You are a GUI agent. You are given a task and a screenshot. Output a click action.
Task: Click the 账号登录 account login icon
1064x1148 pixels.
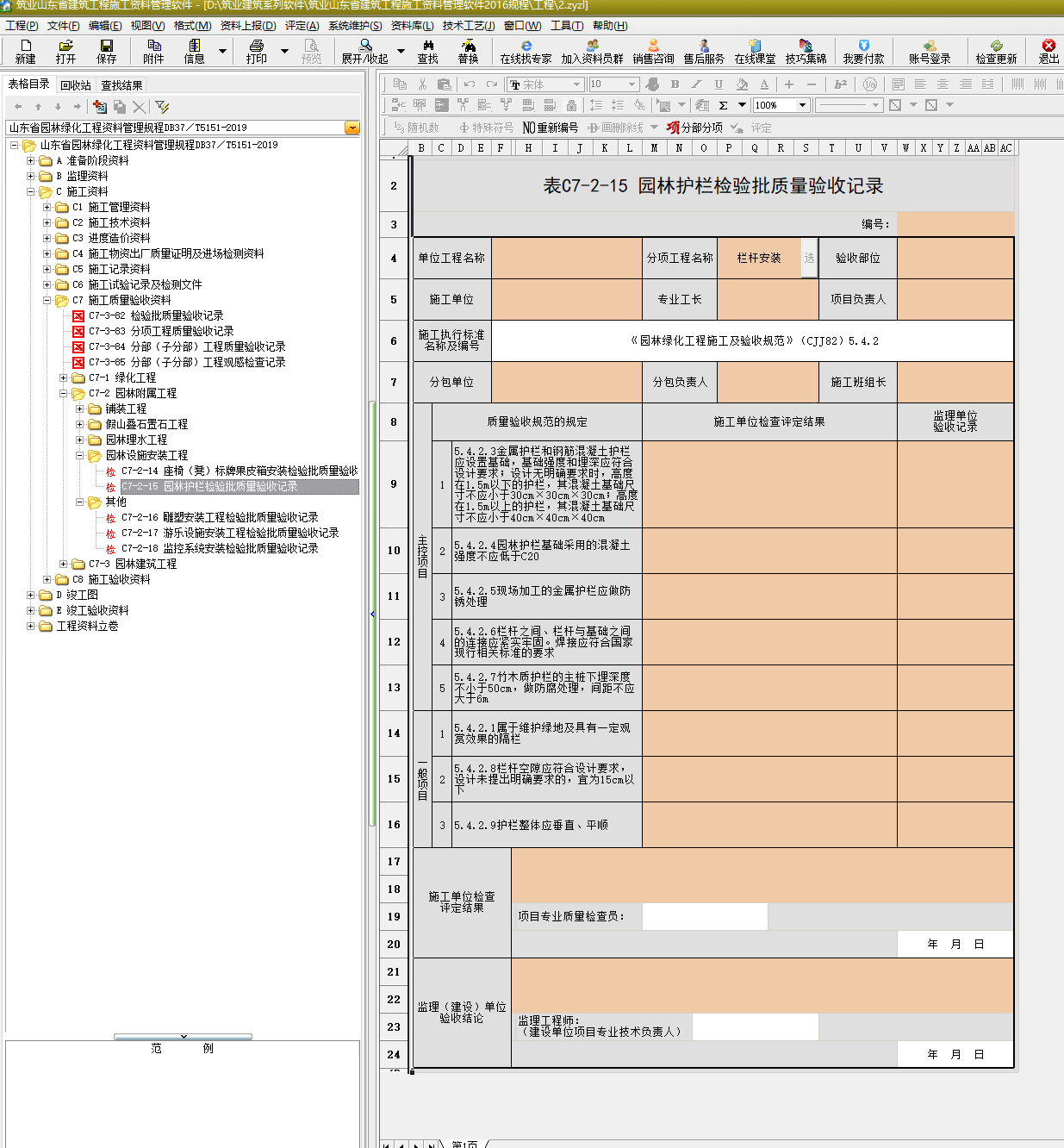tap(930, 45)
